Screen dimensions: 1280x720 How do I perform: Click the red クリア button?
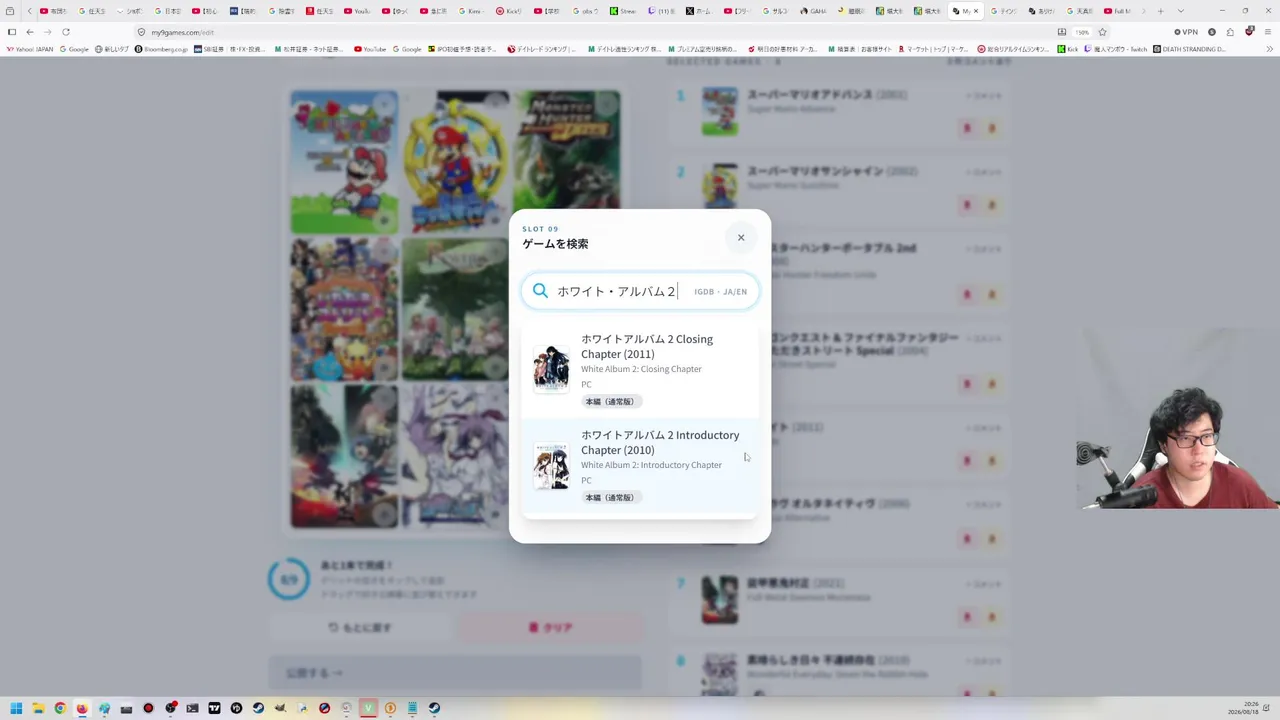550,627
